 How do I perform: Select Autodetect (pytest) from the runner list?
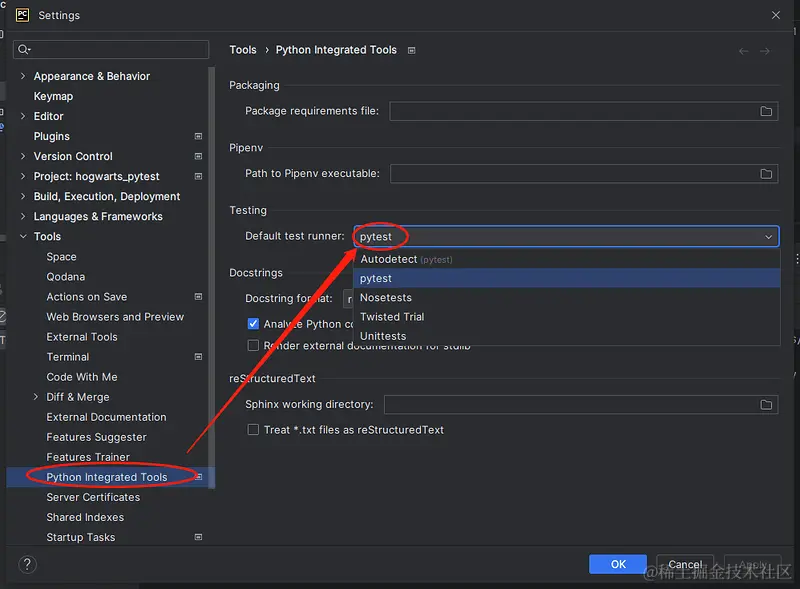[x=566, y=259]
